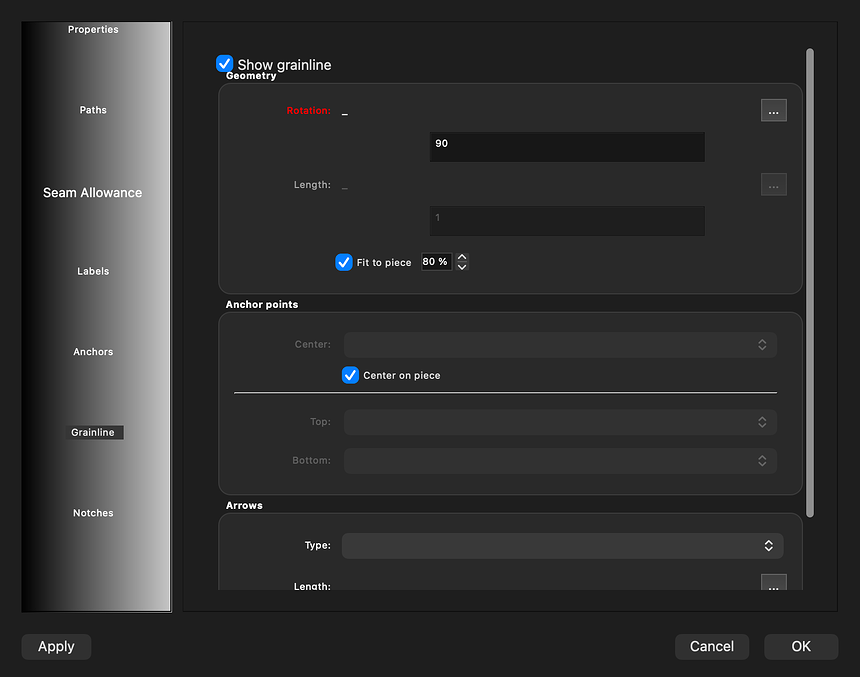Click the Fit to piece percentage field
Screen dimensions: 860x677
pos(437,262)
